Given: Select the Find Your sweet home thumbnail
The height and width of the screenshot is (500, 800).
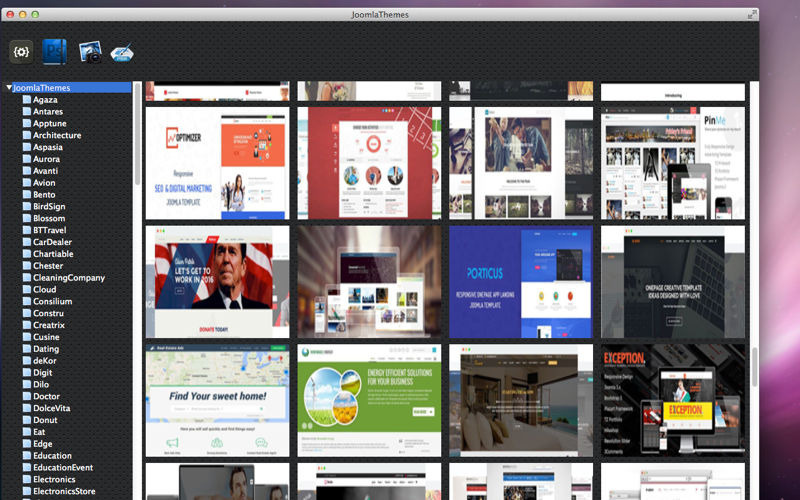Looking at the screenshot, I should tap(217, 401).
